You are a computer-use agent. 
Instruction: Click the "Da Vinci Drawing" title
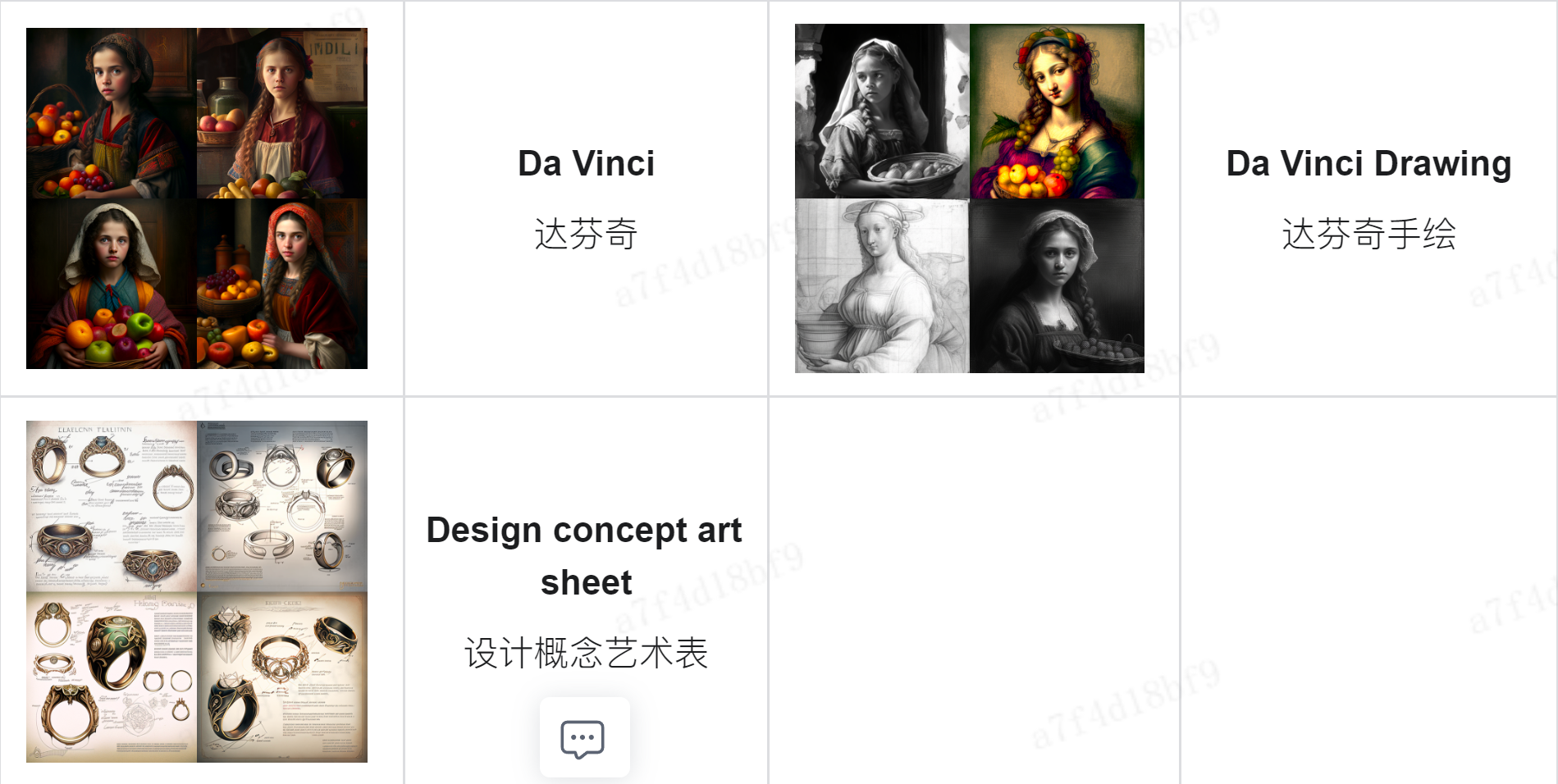click(x=1368, y=163)
